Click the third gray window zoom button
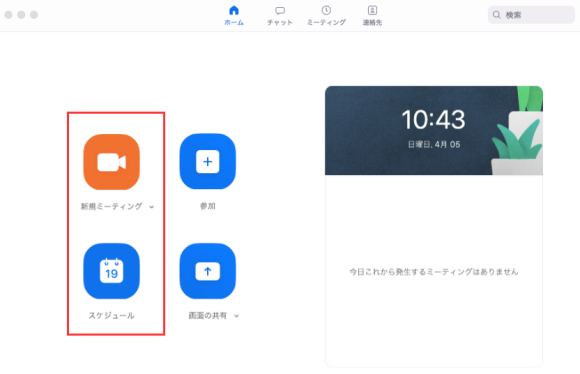 (34, 15)
